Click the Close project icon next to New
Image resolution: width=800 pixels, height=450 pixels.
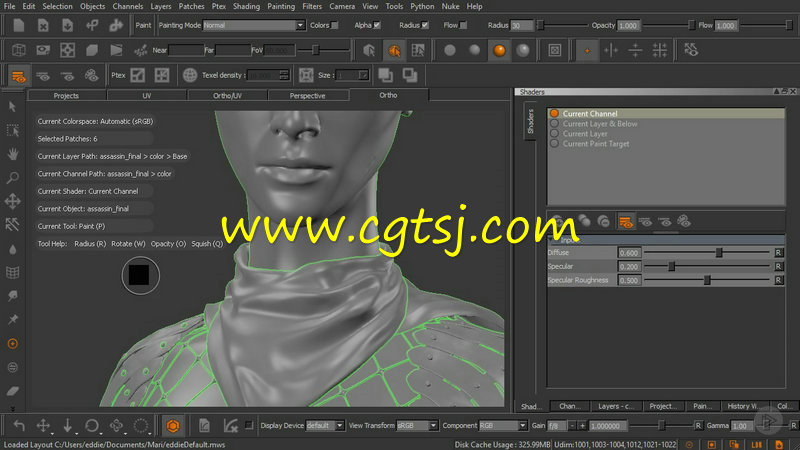43,25
